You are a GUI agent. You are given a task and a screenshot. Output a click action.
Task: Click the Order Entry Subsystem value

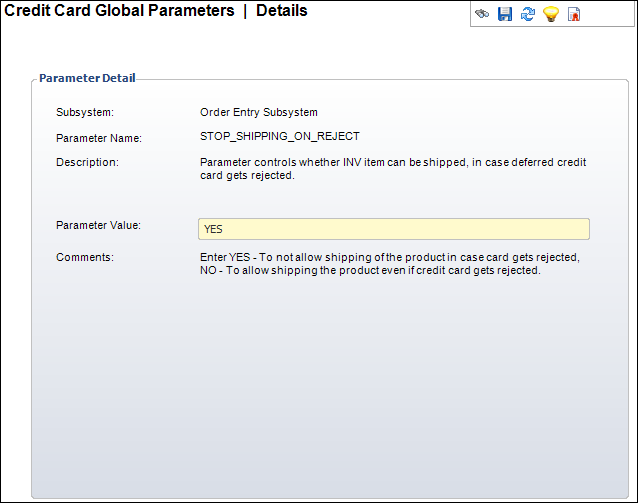tap(259, 112)
